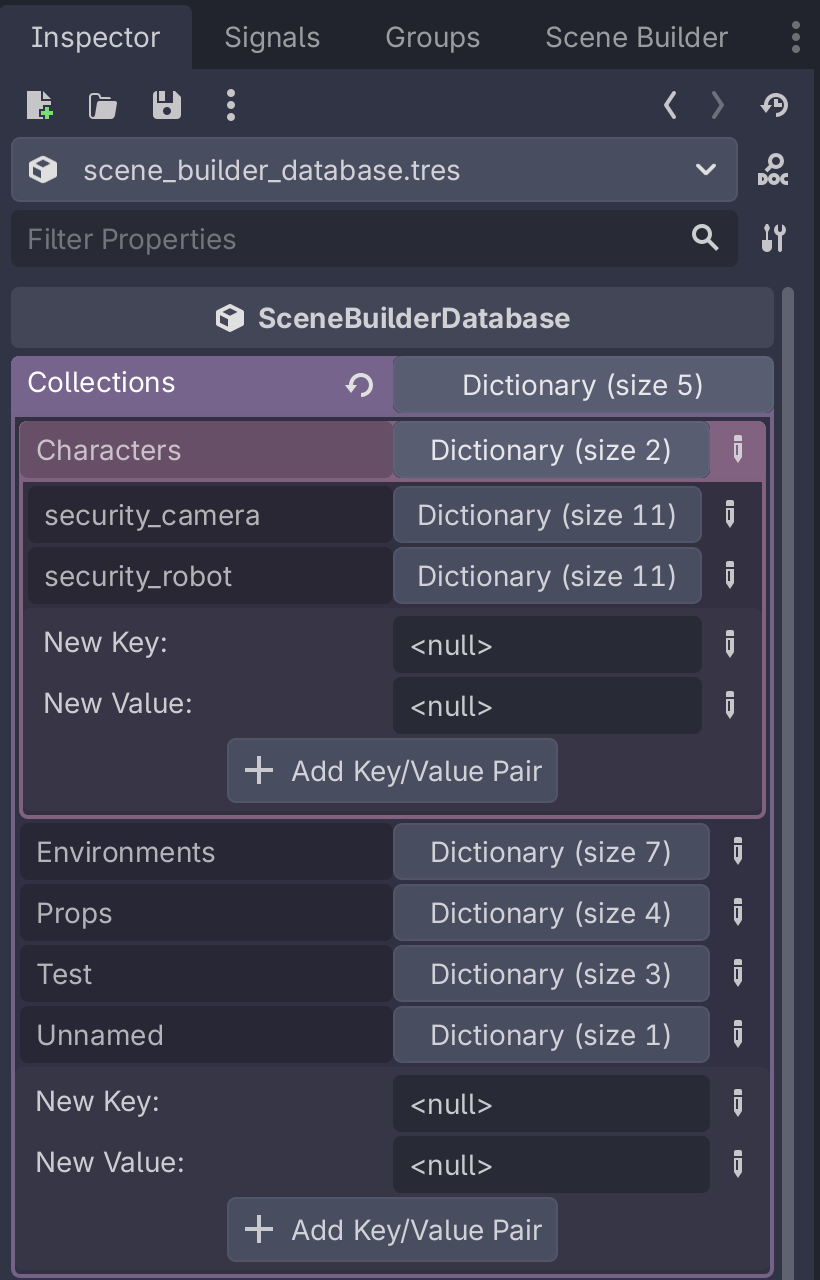Open the load resource icon
820x1280 pixels.
pyautogui.click(x=103, y=104)
